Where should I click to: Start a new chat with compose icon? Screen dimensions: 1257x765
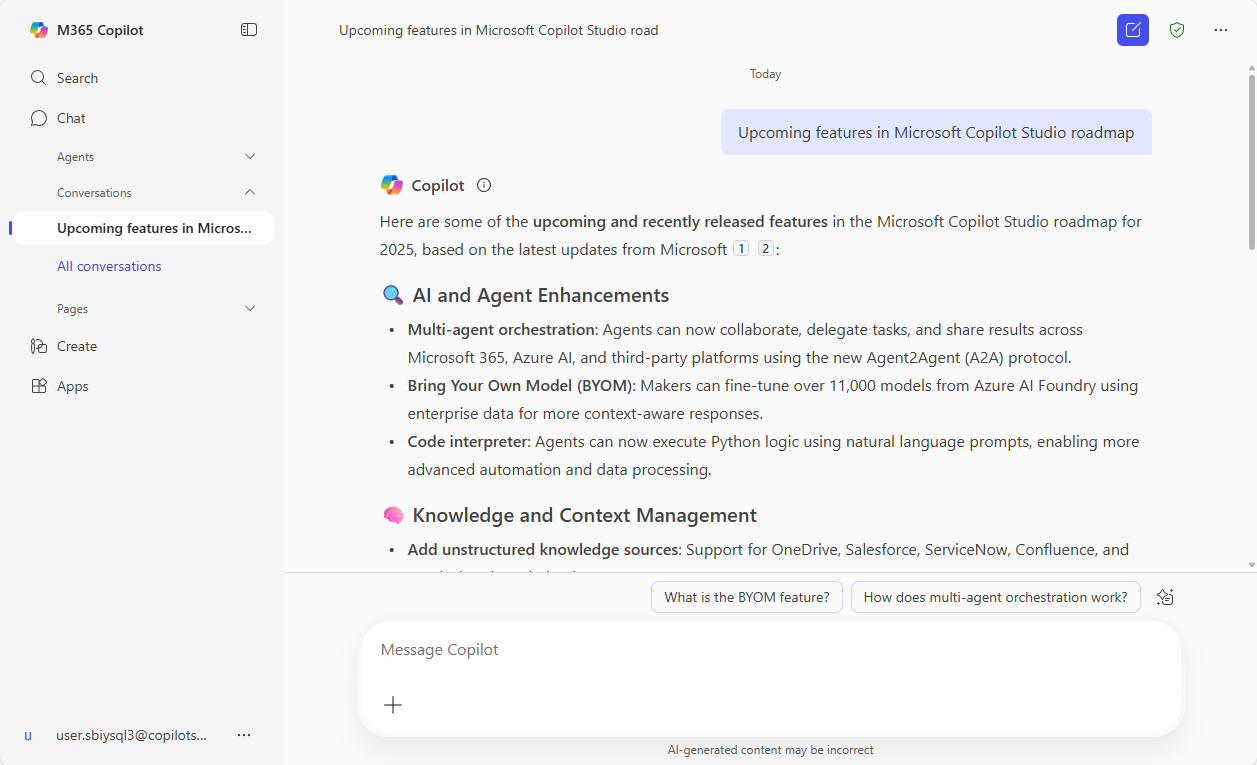[1133, 30]
